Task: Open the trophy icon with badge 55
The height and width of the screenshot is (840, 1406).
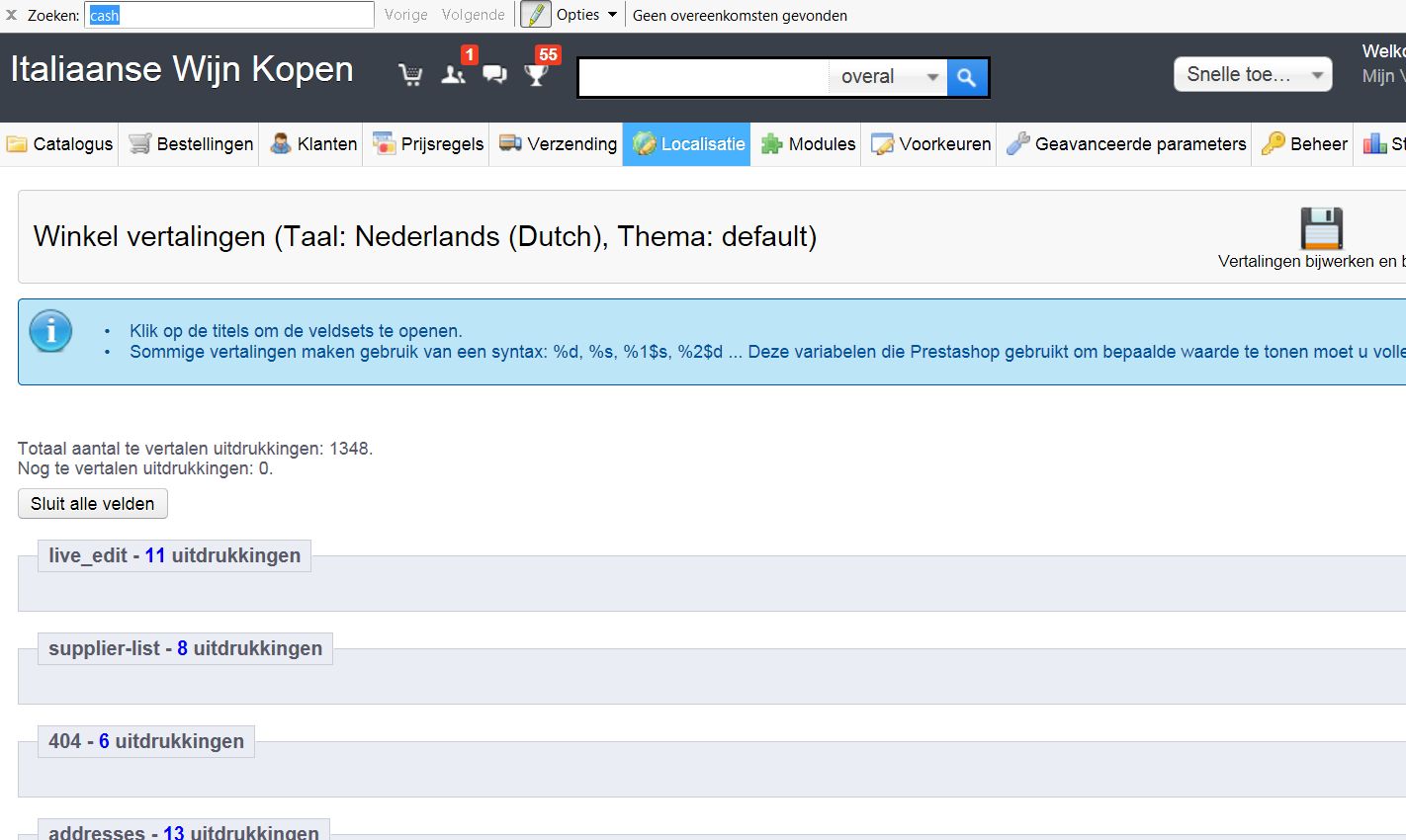Action: coord(537,75)
